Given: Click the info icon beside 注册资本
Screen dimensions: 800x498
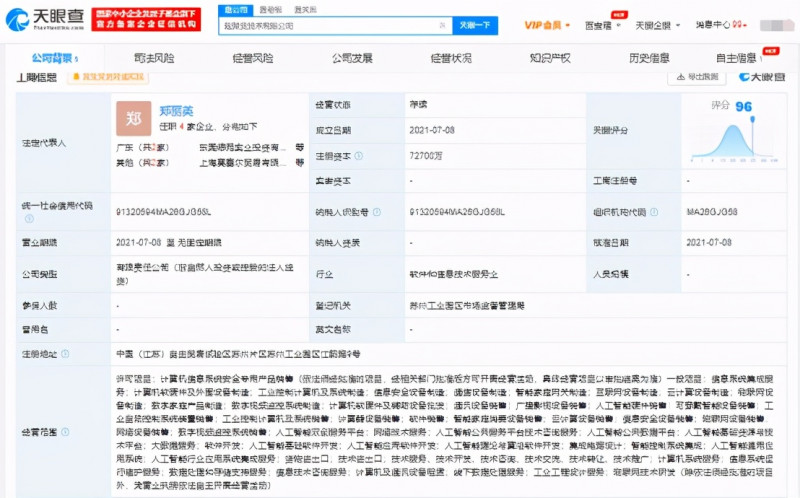Looking at the screenshot, I should click(361, 156).
